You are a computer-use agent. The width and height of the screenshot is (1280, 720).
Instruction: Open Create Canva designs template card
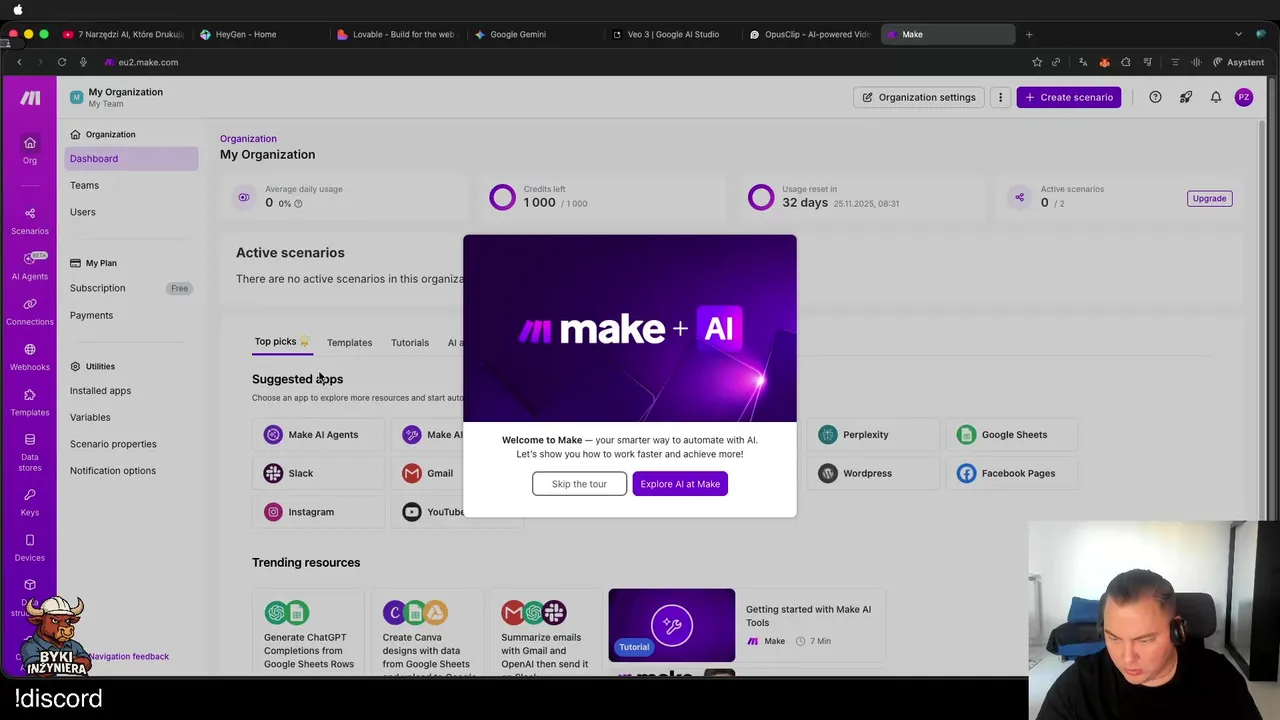[x=426, y=634]
